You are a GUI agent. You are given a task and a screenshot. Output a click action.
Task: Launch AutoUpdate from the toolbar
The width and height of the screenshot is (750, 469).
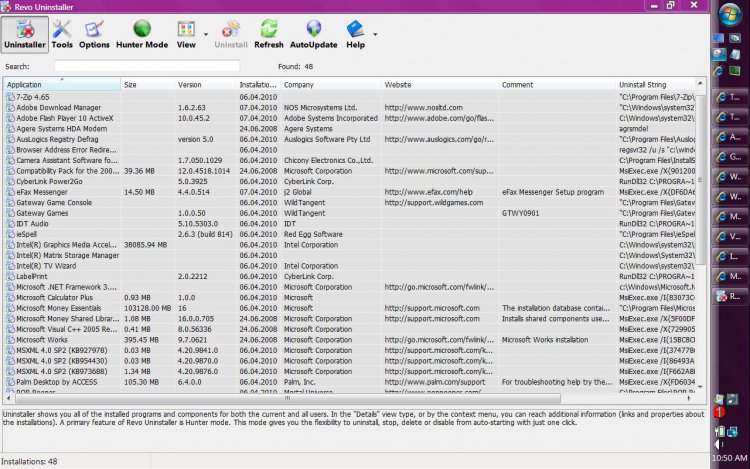coord(313,34)
